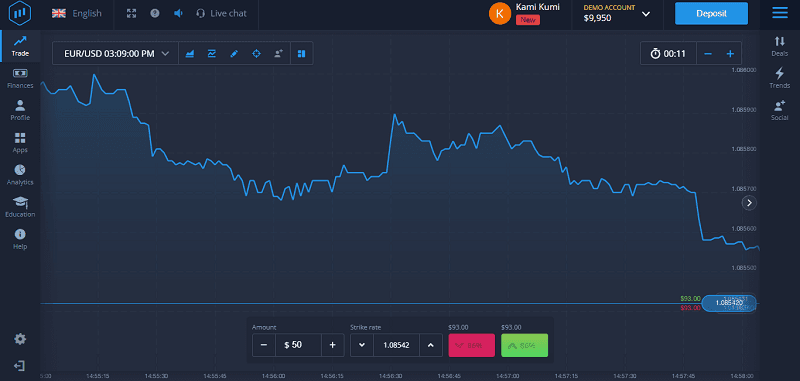Expand the EUR/USD asset selector
This screenshot has height=381, width=800.
pyautogui.click(x=116, y=54)
